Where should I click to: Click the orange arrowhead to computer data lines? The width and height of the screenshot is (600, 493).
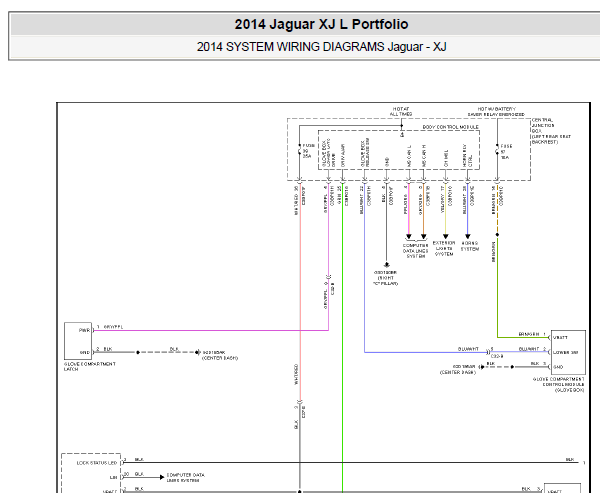click(423, 236)
